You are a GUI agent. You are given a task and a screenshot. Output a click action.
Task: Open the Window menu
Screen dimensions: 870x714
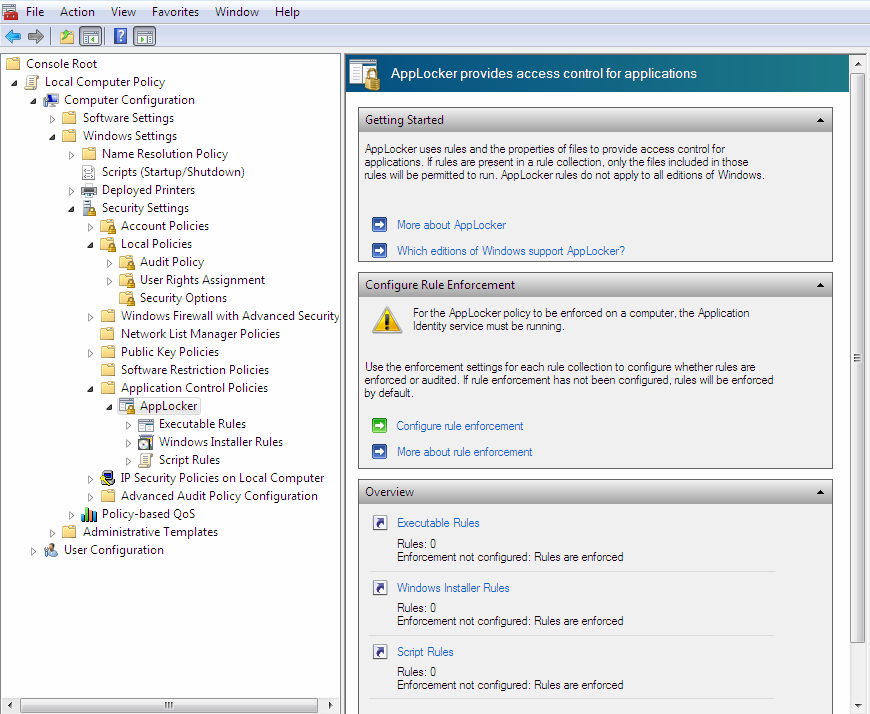coord(237,12)
